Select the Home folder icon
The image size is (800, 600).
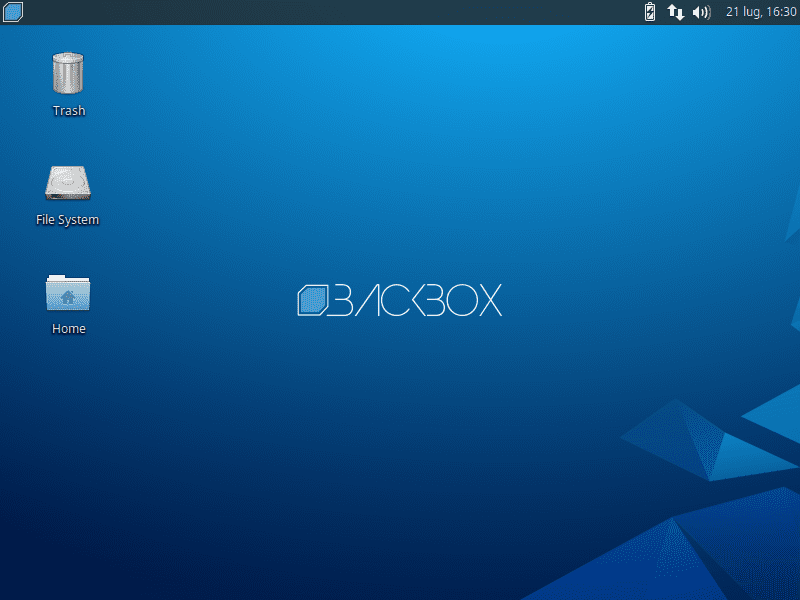(68, 293)
